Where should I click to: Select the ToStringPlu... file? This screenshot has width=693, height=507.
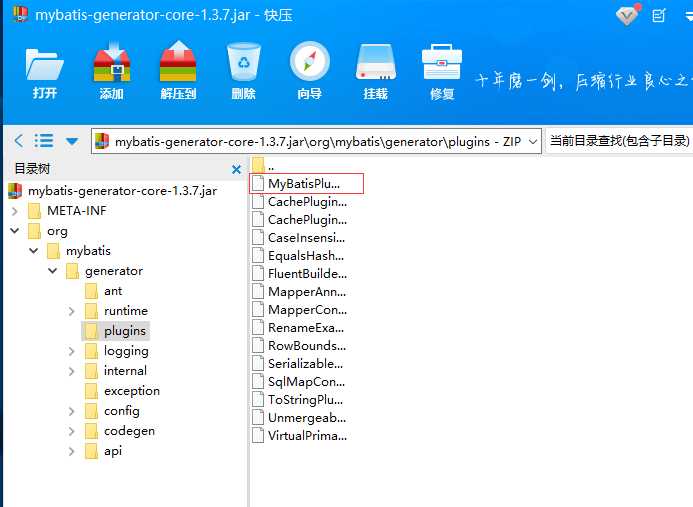click(x=298, y=400)
